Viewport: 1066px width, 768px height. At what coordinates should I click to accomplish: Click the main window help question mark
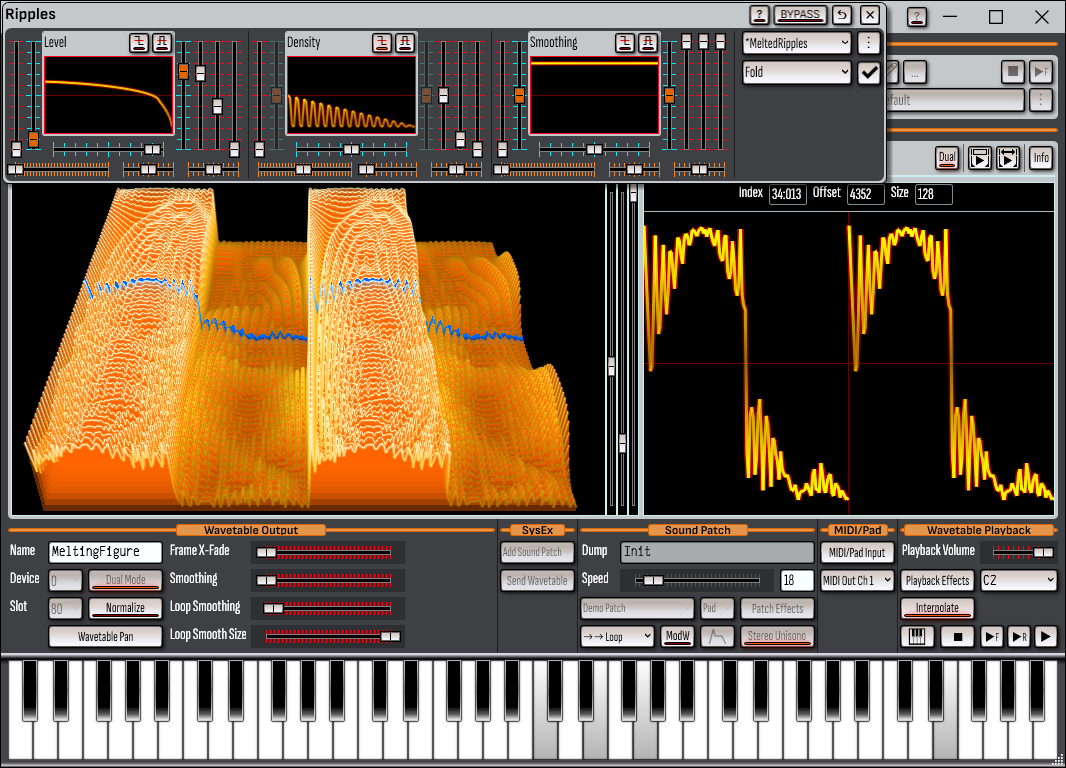pyautogui.click(x=916, y=17)
